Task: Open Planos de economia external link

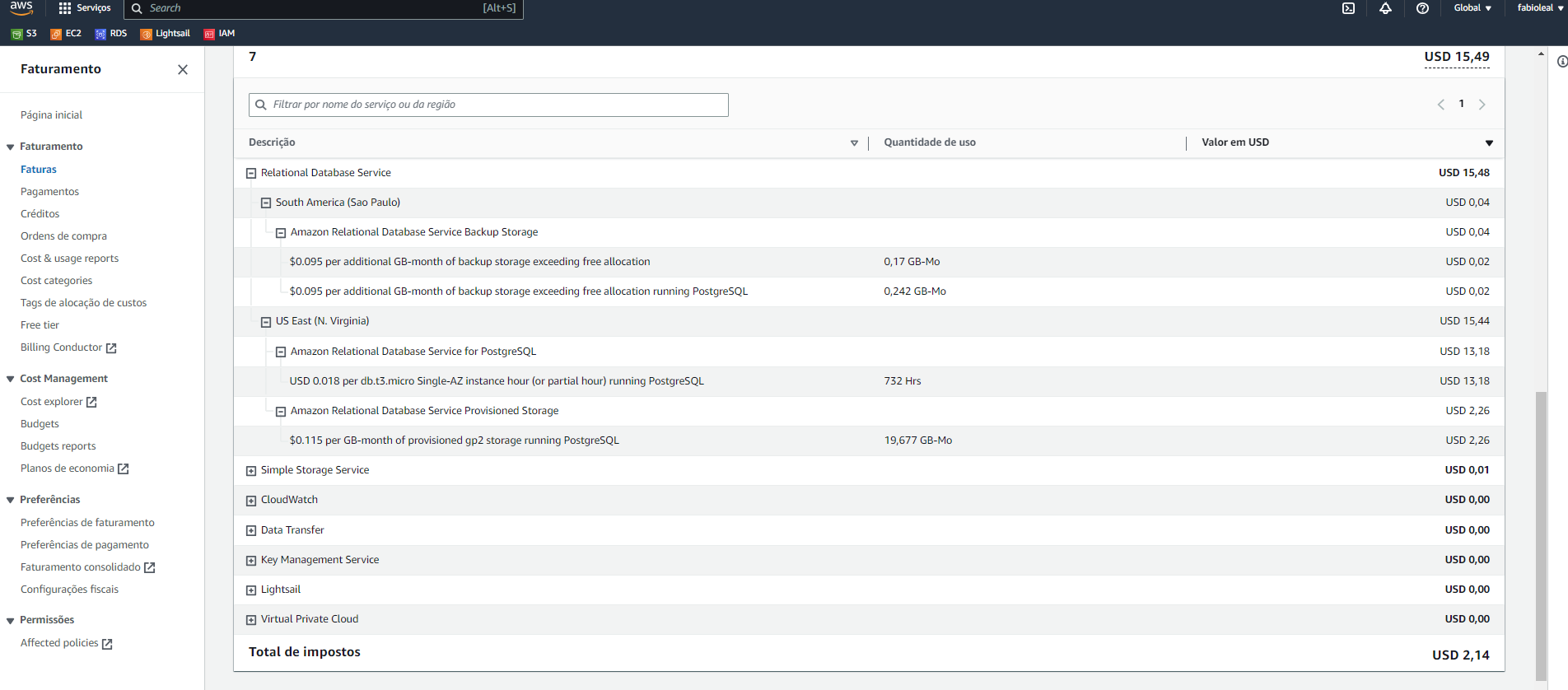Action: [x=75, y=469]
